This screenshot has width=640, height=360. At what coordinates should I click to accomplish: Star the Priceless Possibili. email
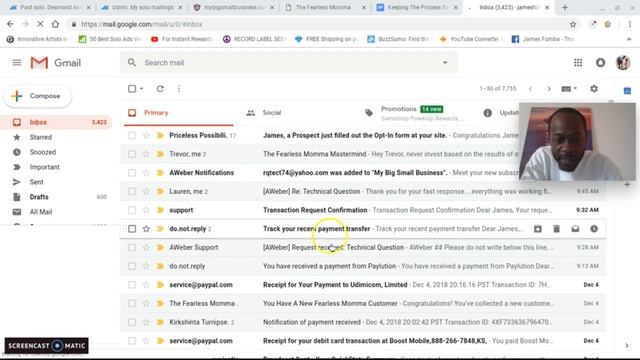tap(146, 136)
